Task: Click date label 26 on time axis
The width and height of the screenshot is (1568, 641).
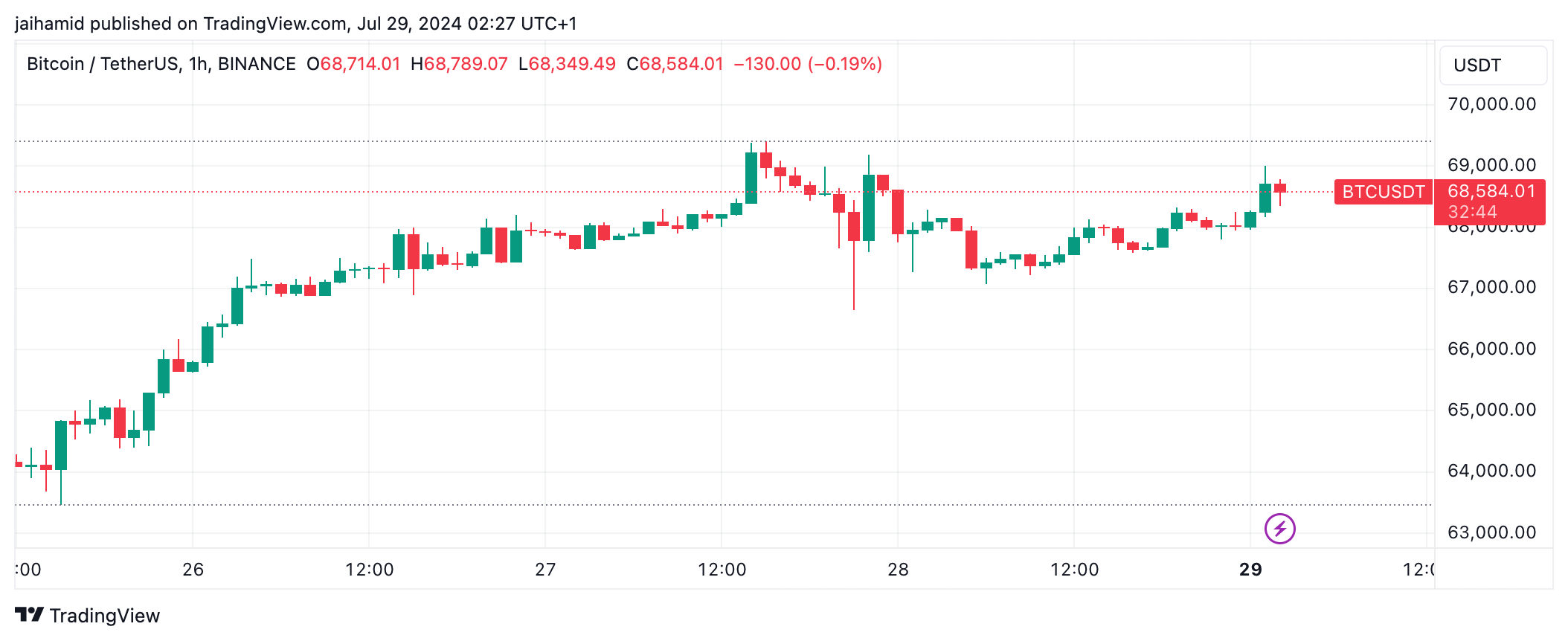Action: pyautogui.click(x=193, y=570)
